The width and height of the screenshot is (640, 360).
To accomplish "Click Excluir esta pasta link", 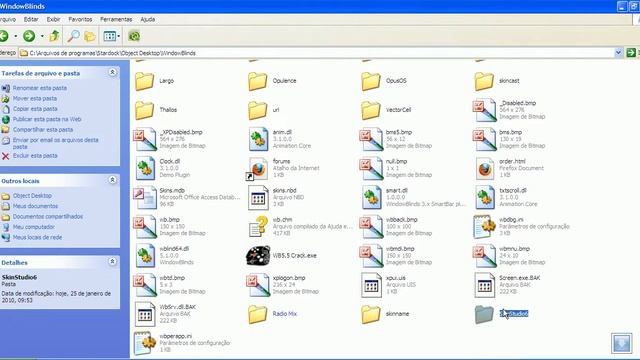I will point(35,156).
